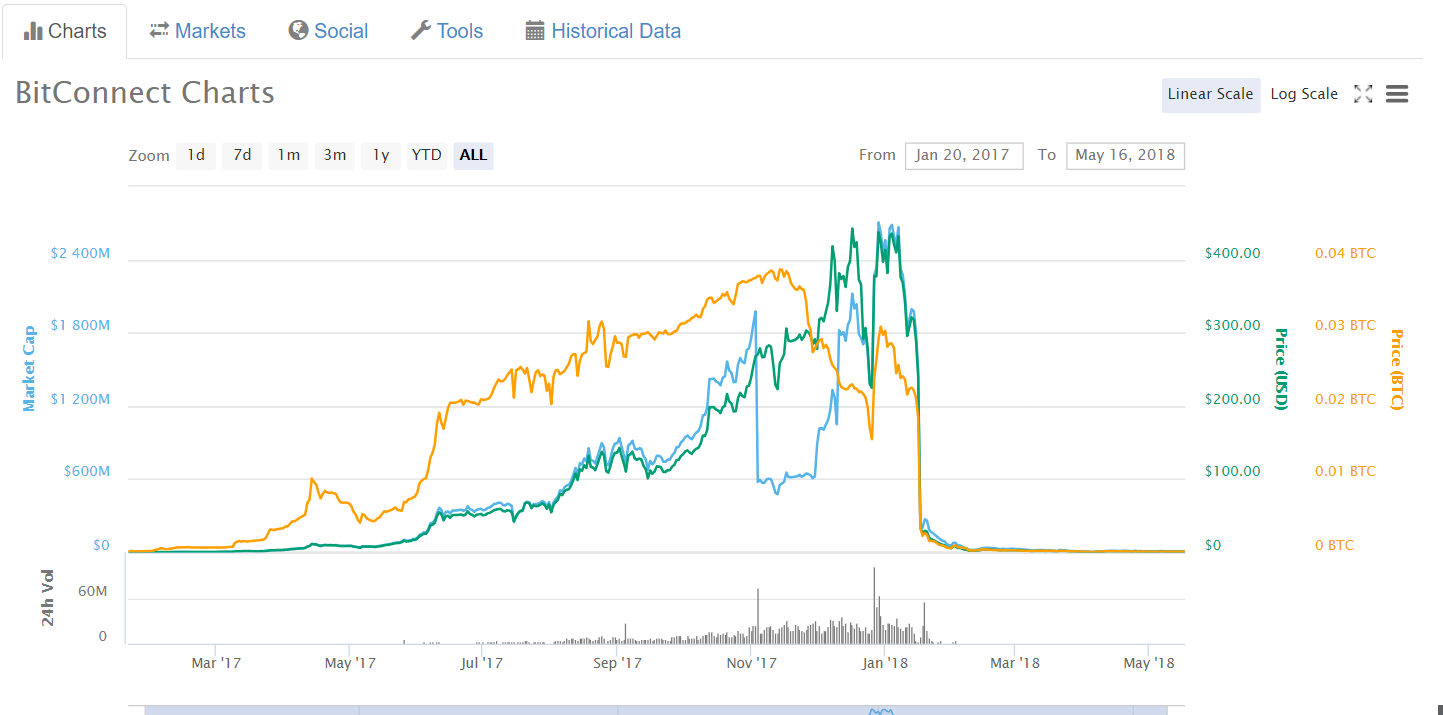This screenshot has width=1443, height=715.
Task: Click the calendar icon beside Historical Data
Action: pyautogui.click(x=535, y=31)
